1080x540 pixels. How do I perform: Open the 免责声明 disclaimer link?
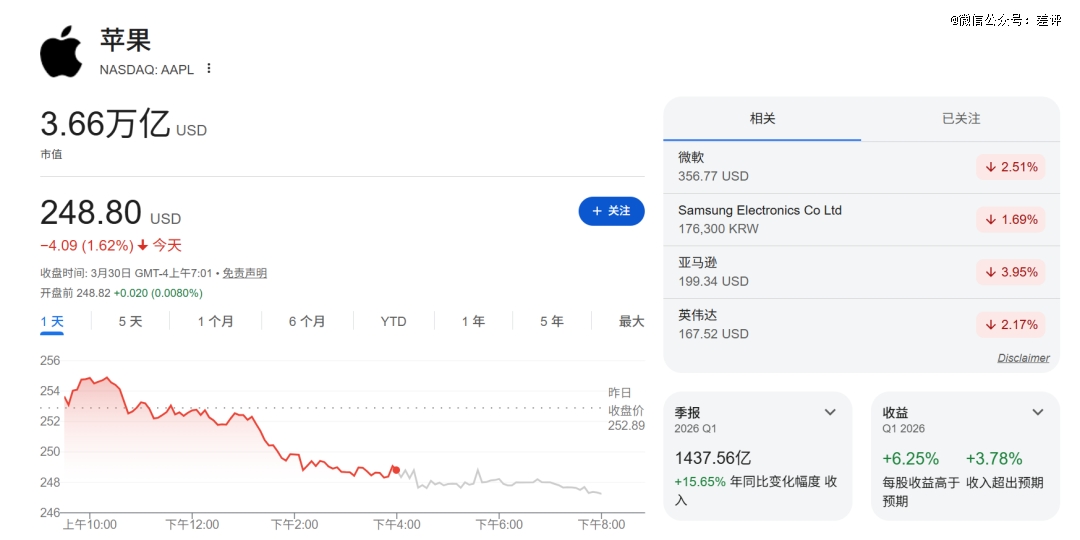pos(244,273)
